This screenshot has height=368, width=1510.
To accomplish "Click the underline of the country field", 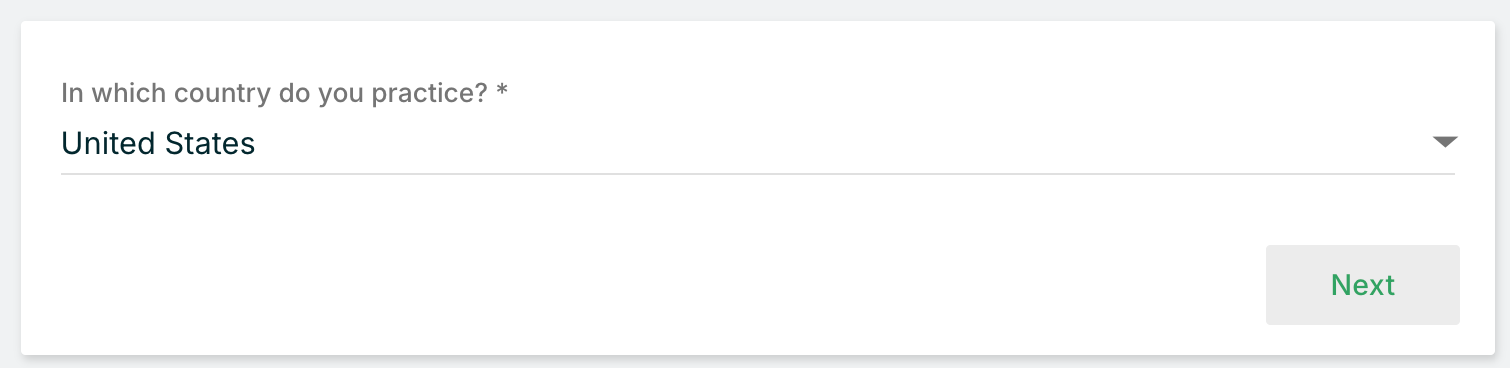I will (758, 174).
